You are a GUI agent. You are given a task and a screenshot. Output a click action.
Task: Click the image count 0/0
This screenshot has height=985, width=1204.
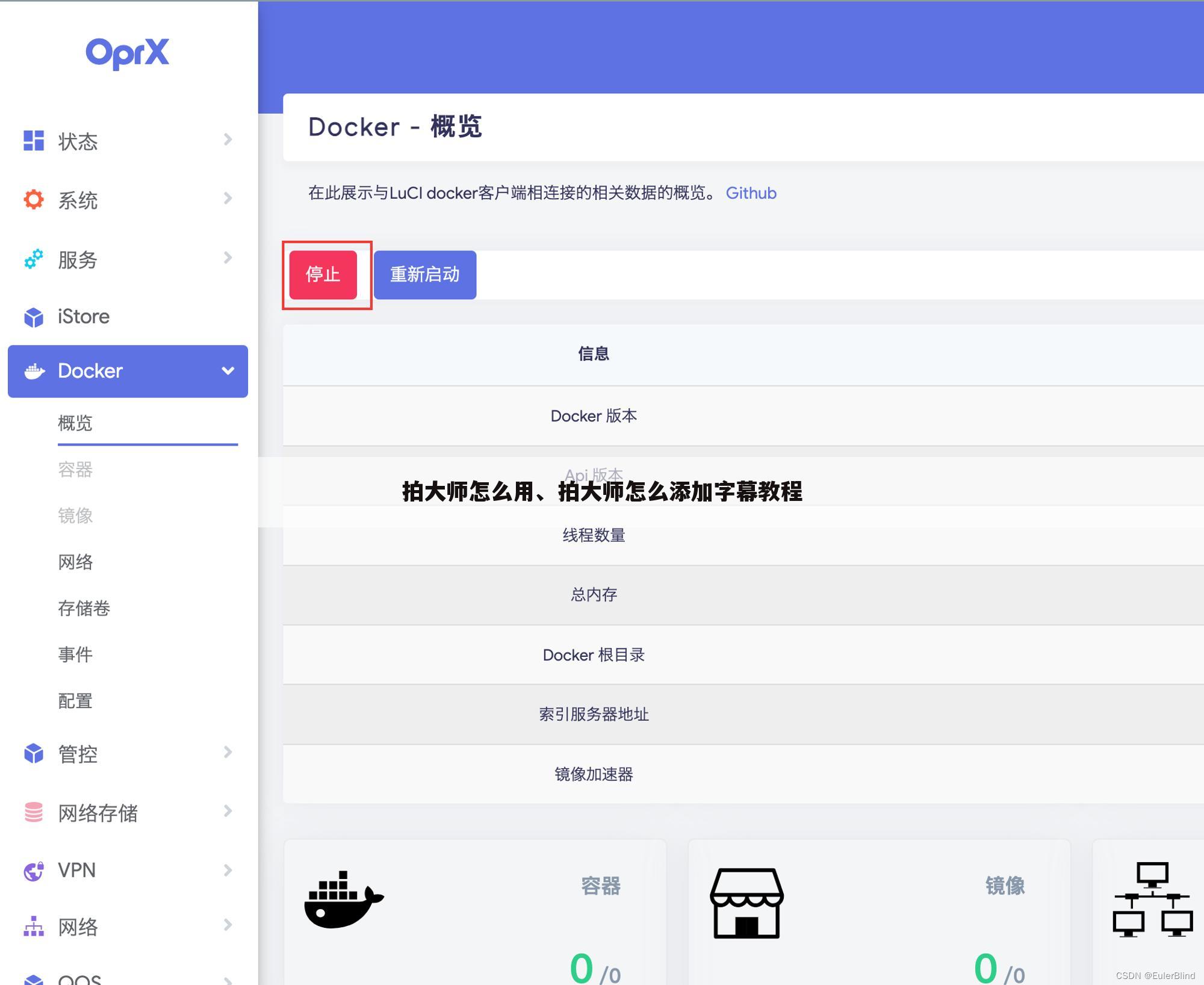tap(999, 969)
